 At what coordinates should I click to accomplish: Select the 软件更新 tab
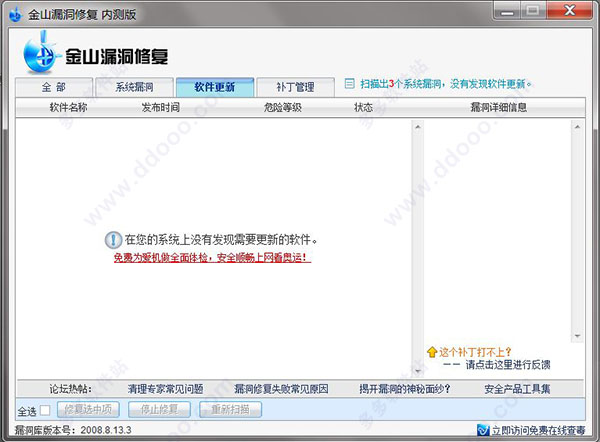(215, 87)
